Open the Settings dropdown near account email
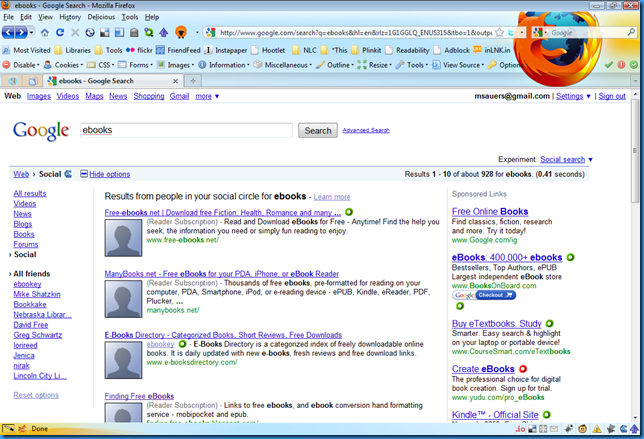Screen dimensions: 644x439 tap(589, 96)
